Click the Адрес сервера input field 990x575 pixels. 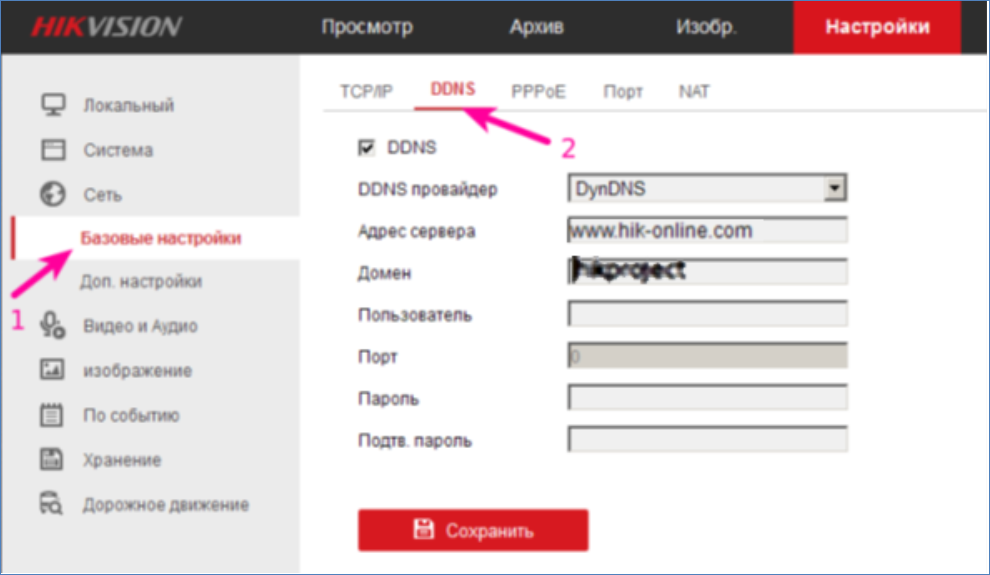(707, 231)
